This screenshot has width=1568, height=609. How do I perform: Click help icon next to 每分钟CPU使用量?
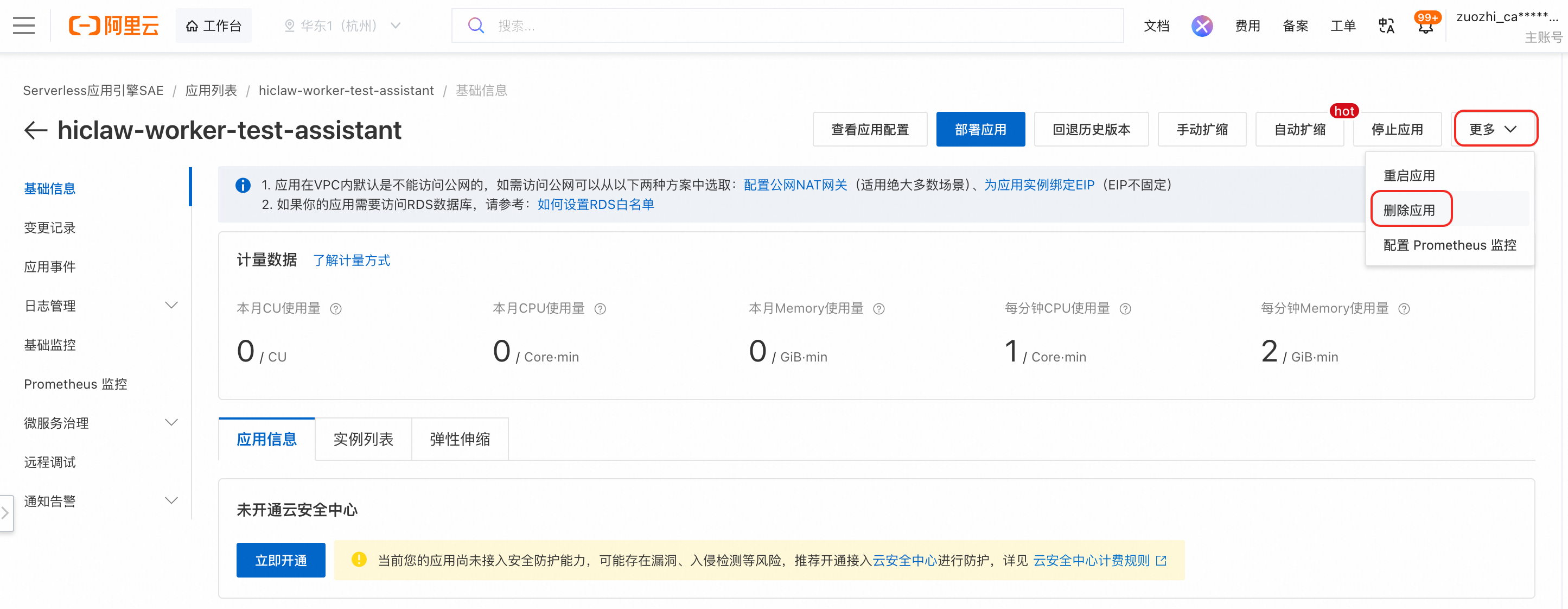click(1125, 309)
